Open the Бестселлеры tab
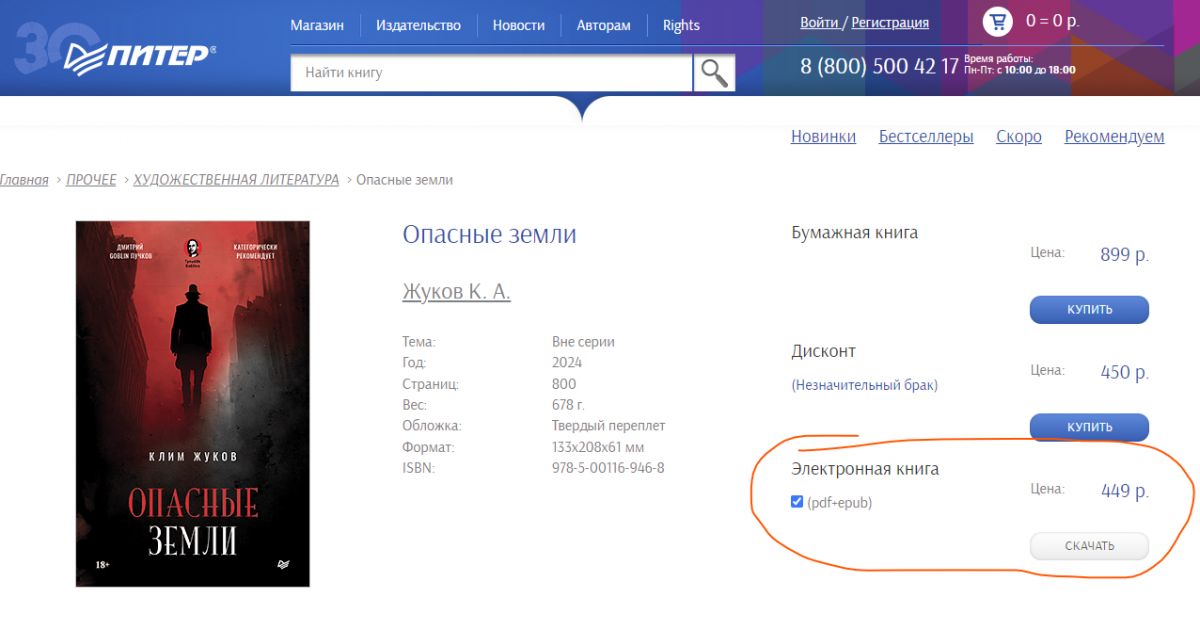 (x=926, y=137)
